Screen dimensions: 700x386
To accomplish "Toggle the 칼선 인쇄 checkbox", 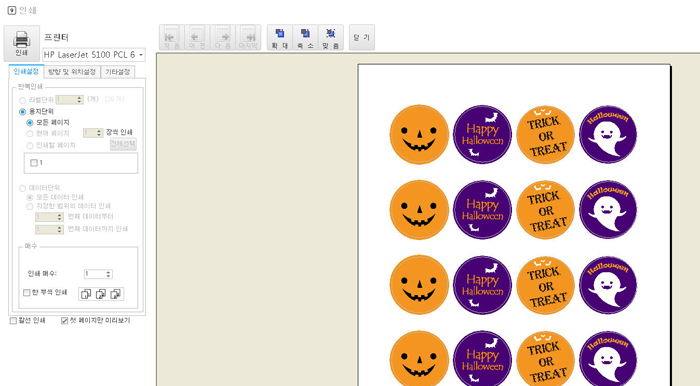I will (13, 320).
